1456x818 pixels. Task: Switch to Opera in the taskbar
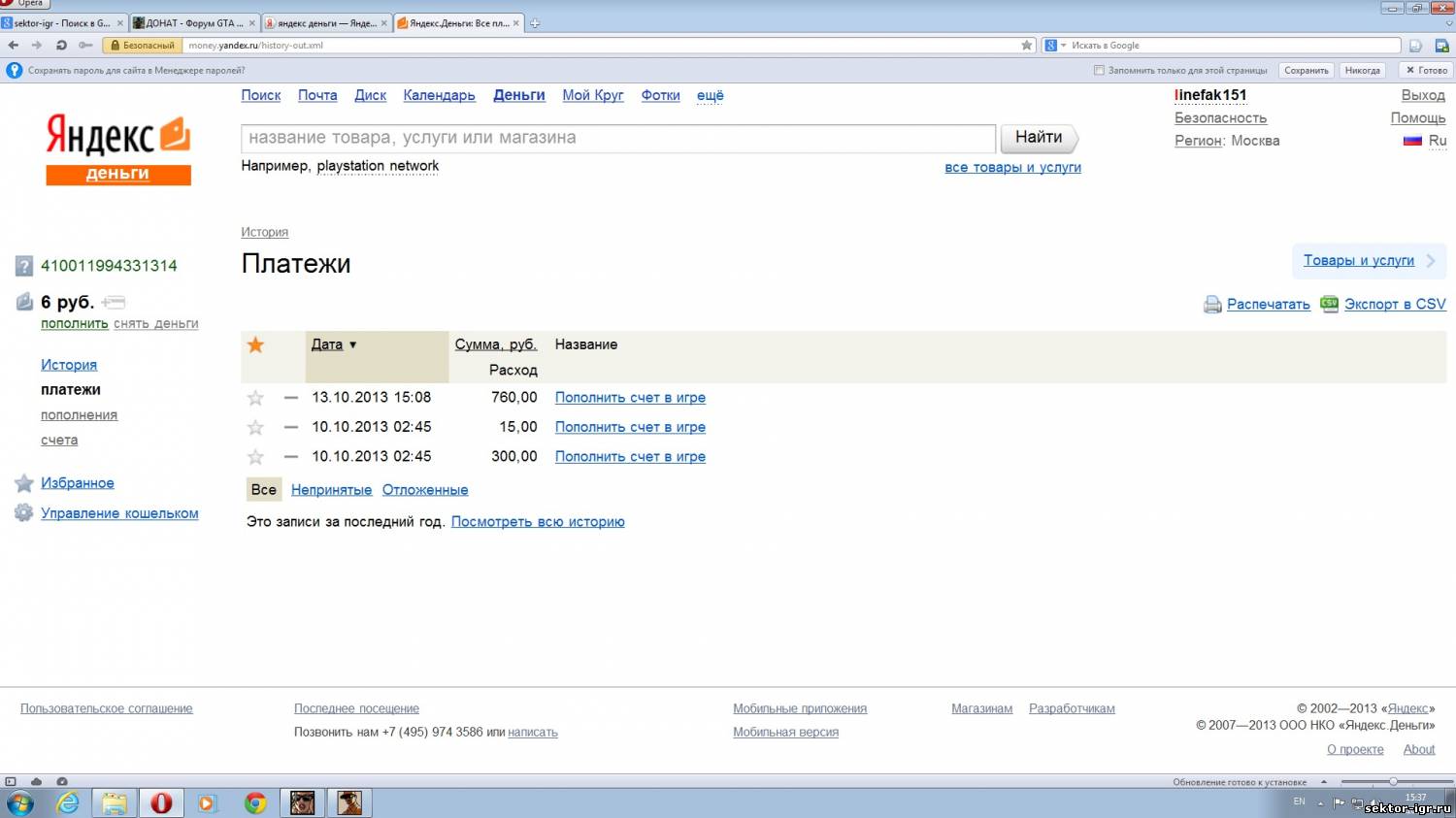[161, 802]
